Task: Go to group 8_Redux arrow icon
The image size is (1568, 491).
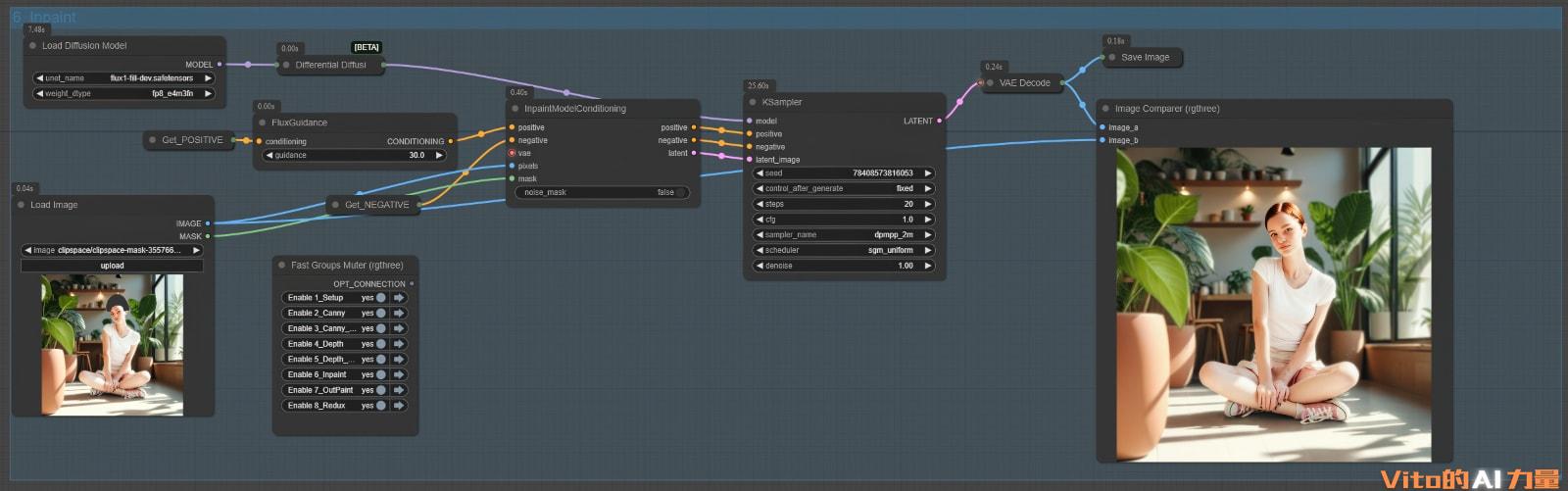Action: click(x=399, y=405)
